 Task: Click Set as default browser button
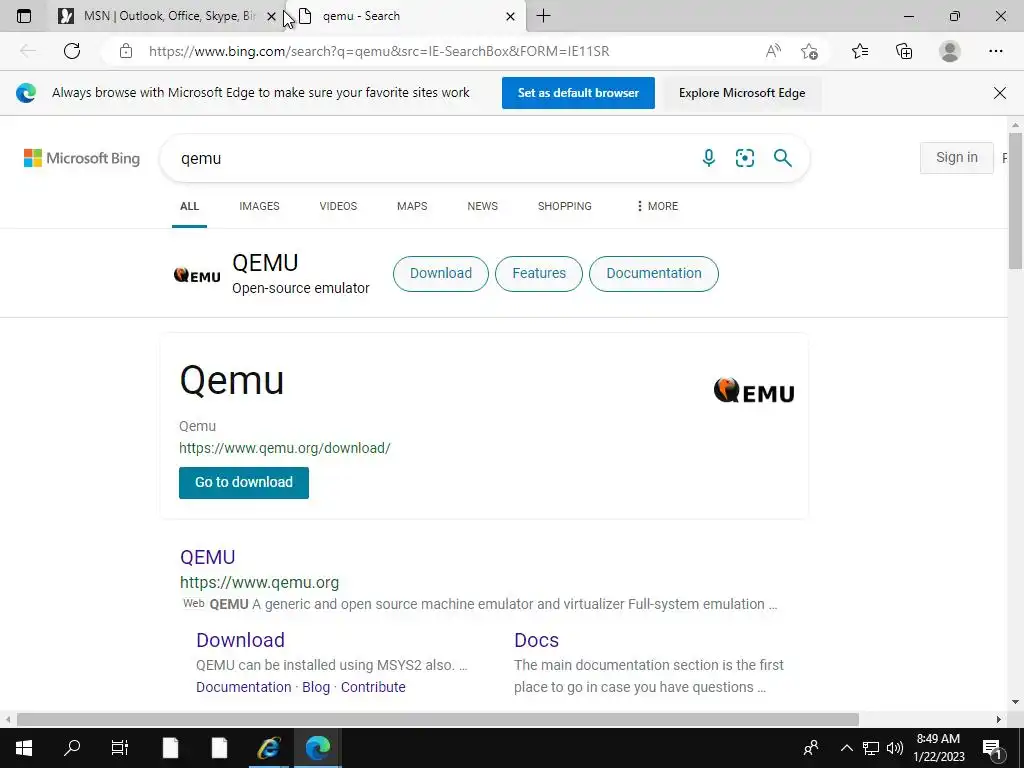578,93
